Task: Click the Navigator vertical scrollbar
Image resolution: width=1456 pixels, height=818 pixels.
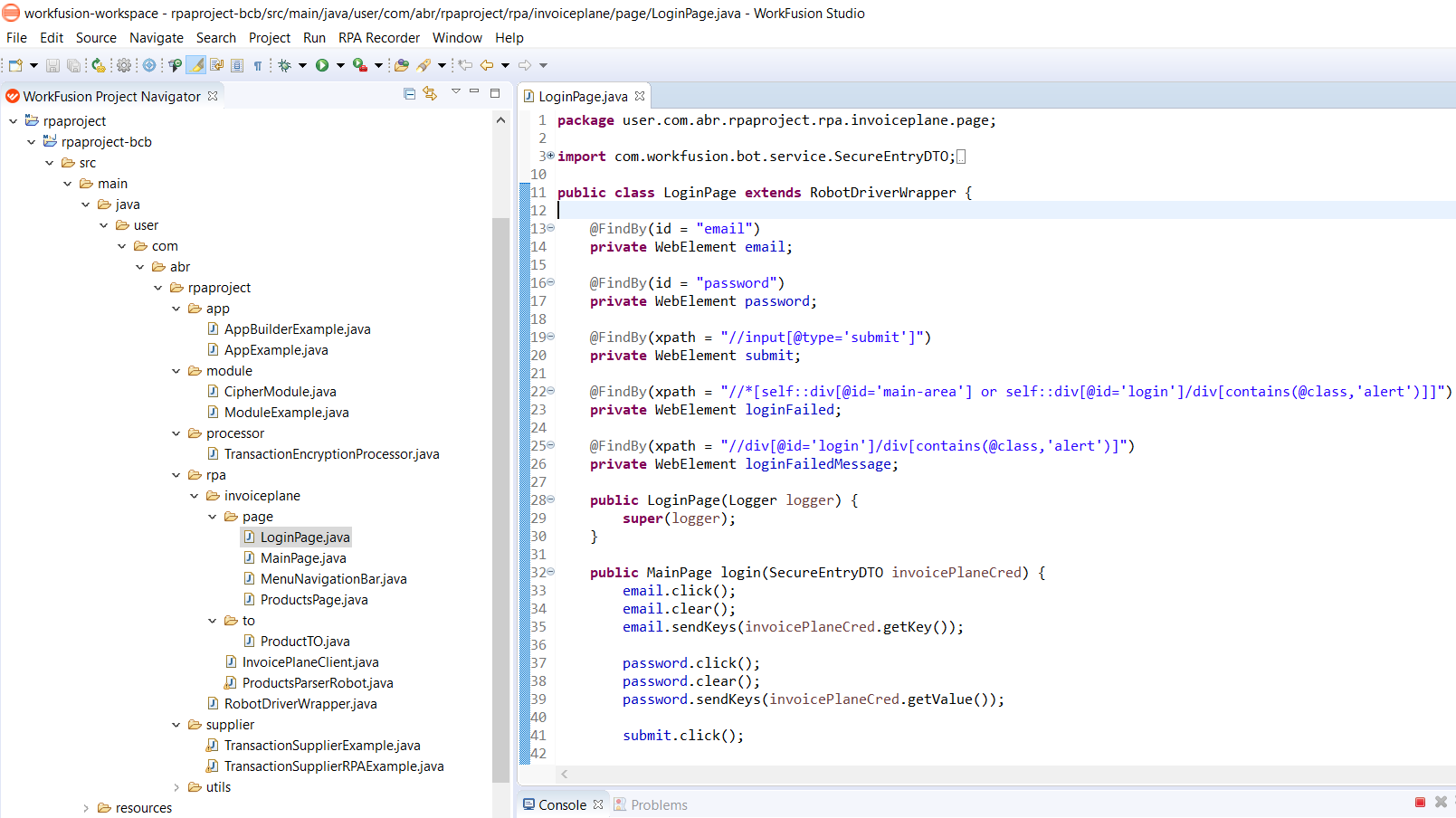Action: click(500, 499)
